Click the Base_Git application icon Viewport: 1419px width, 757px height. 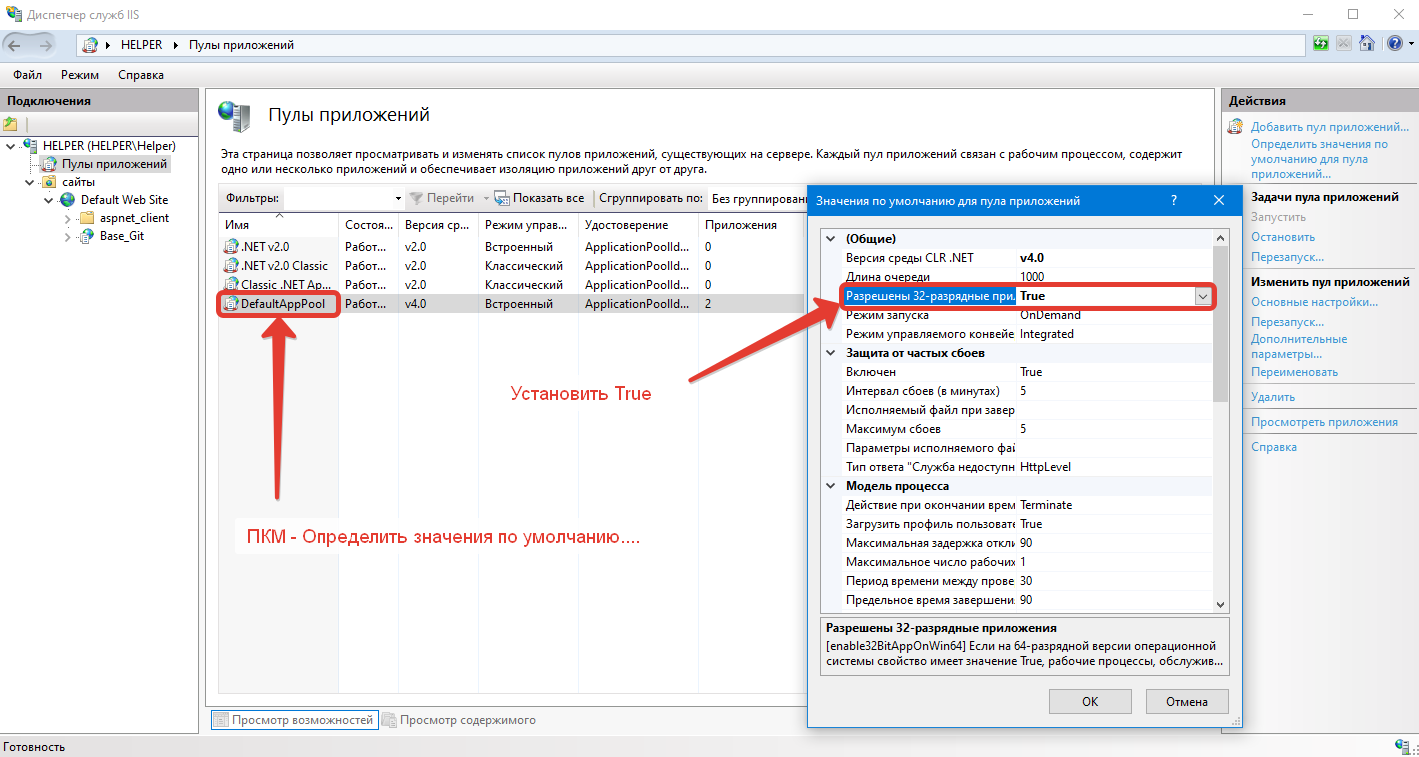click(87, 236)
